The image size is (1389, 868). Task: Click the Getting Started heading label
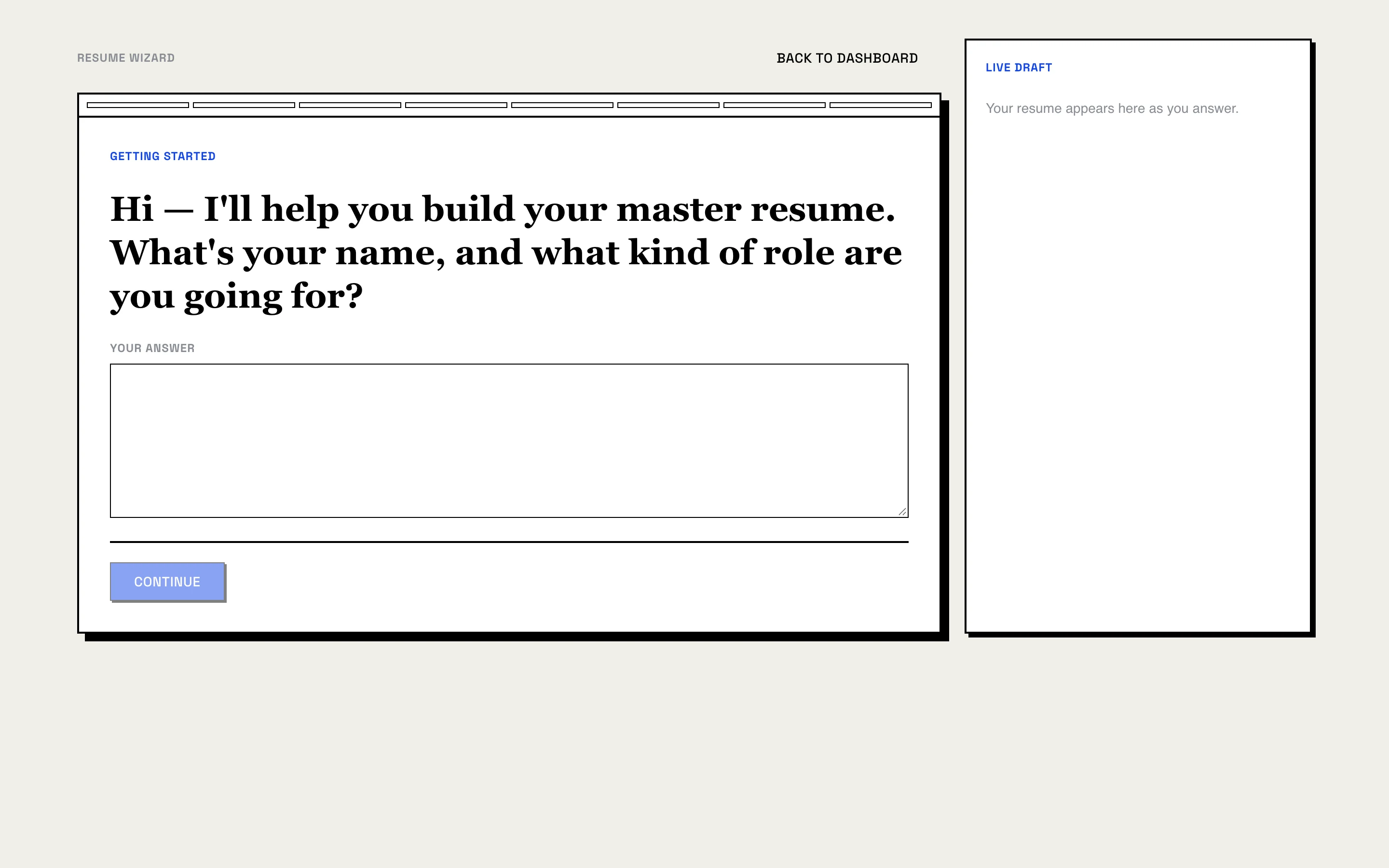point(163,156)
